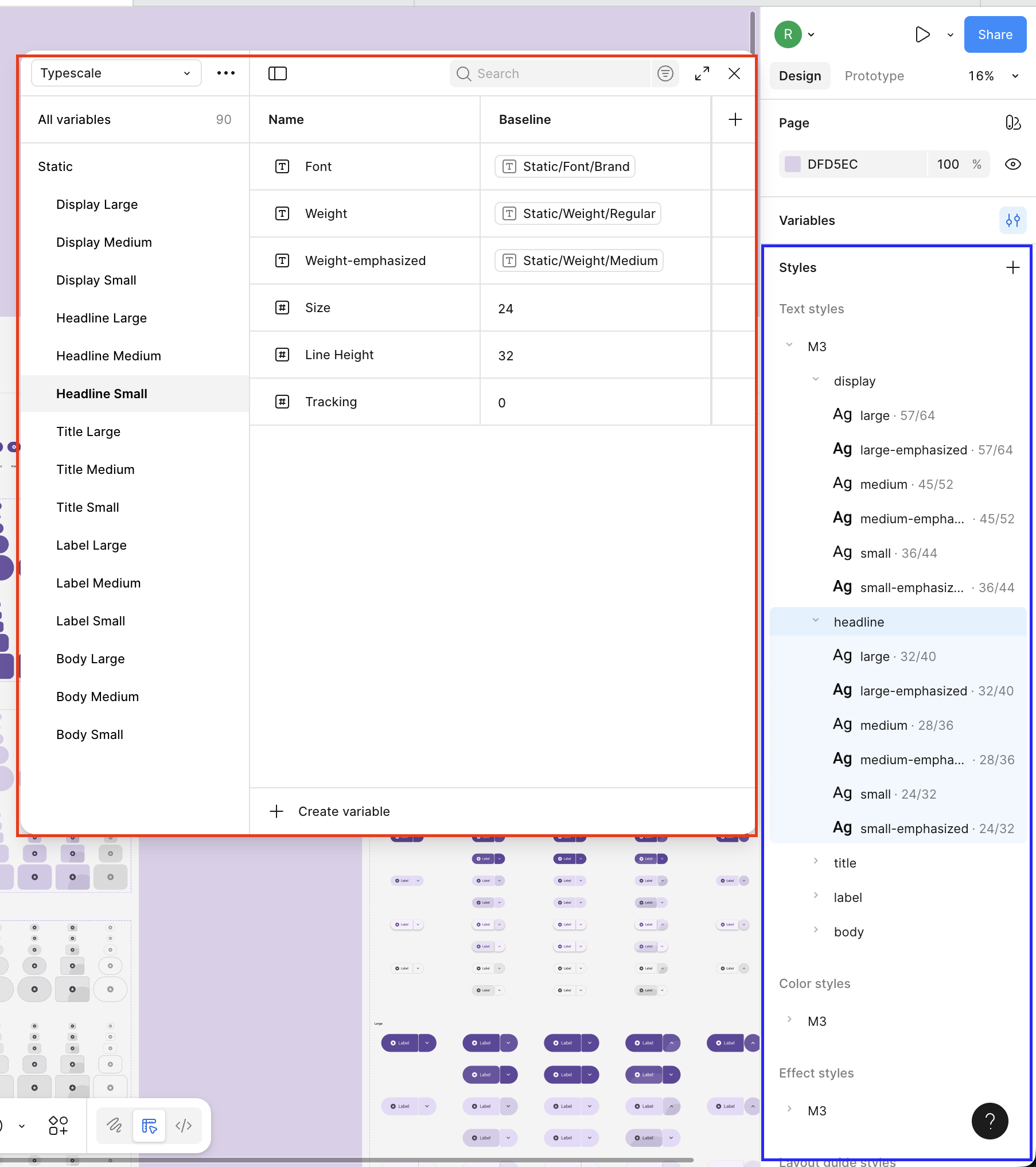Click the string type icon for Weight
The width and height of the screenshot is (1036, 1167).
coord(282,213)
